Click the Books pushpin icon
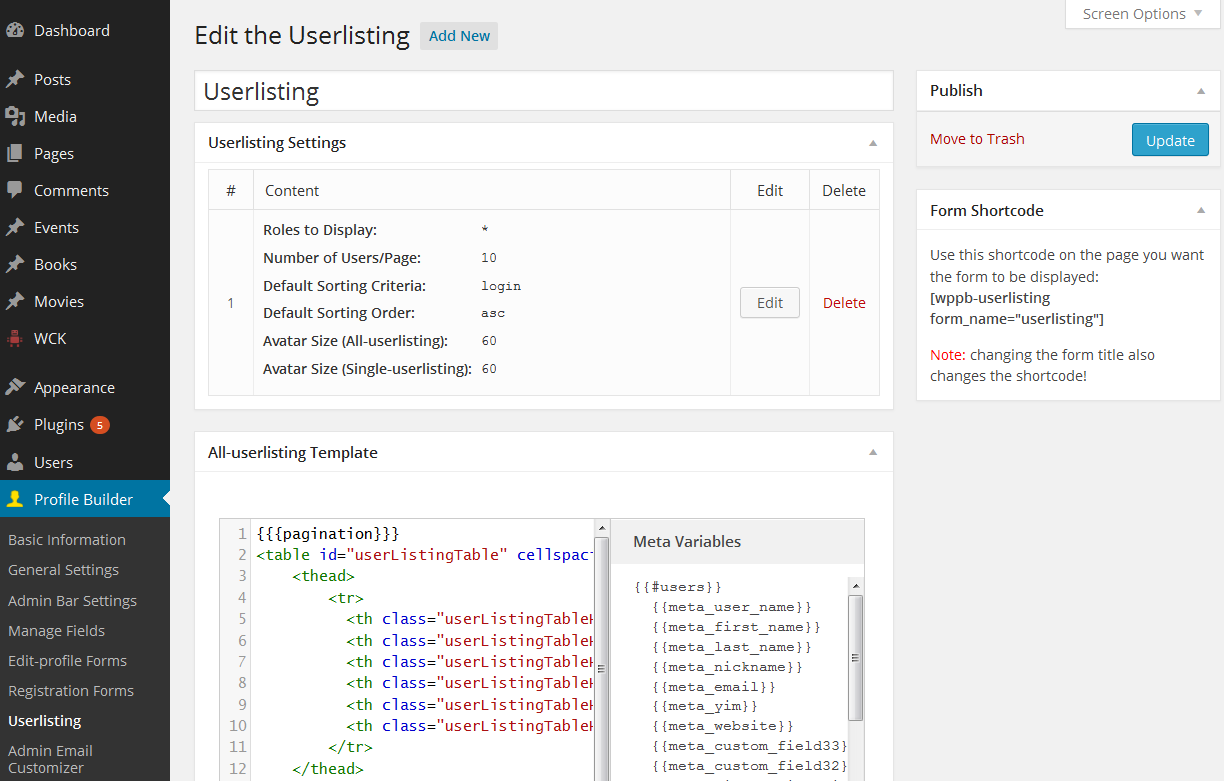The height and width of the screenshot is (781, 1224). tap(15, 264)
